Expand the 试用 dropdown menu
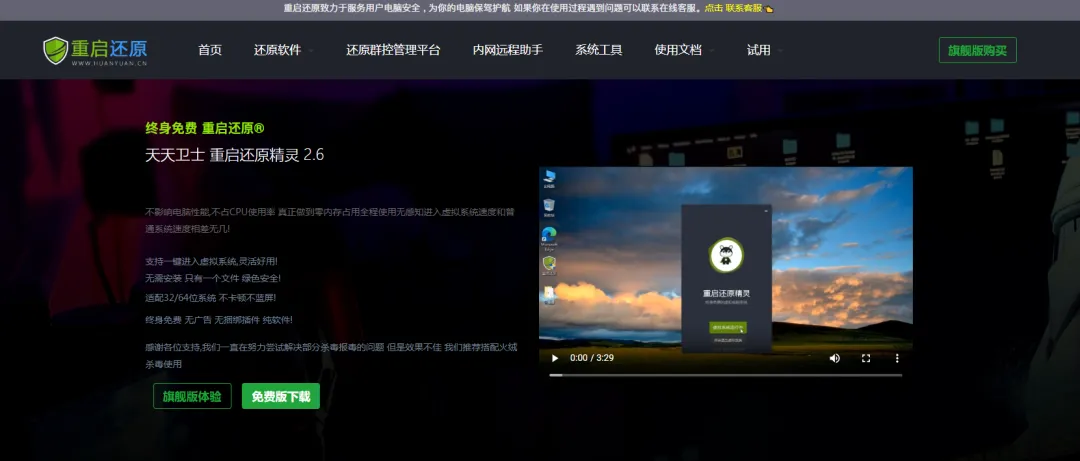This screenshot has width=1080, height=461. (764, 50)
